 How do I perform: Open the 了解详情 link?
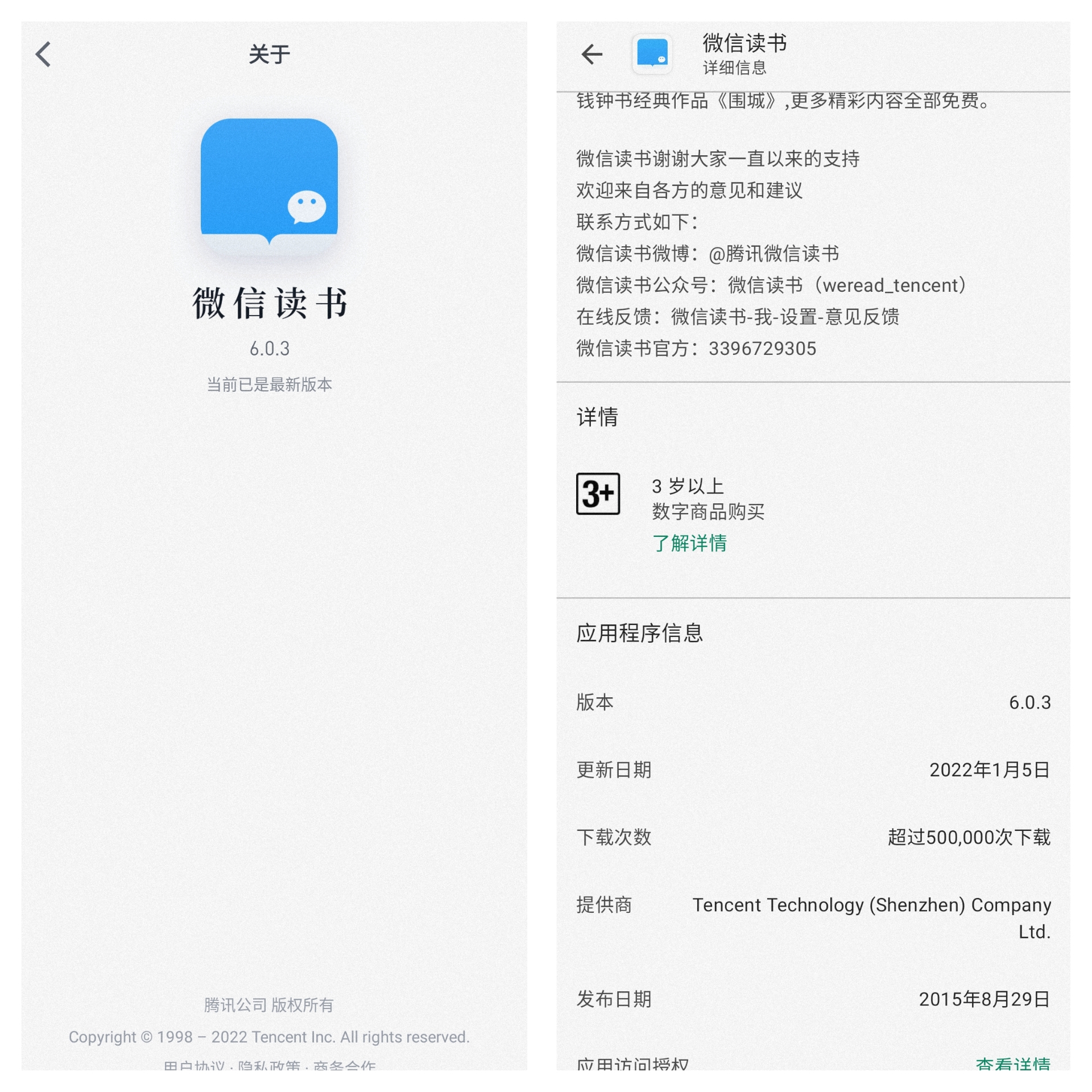tap(689, 543)
